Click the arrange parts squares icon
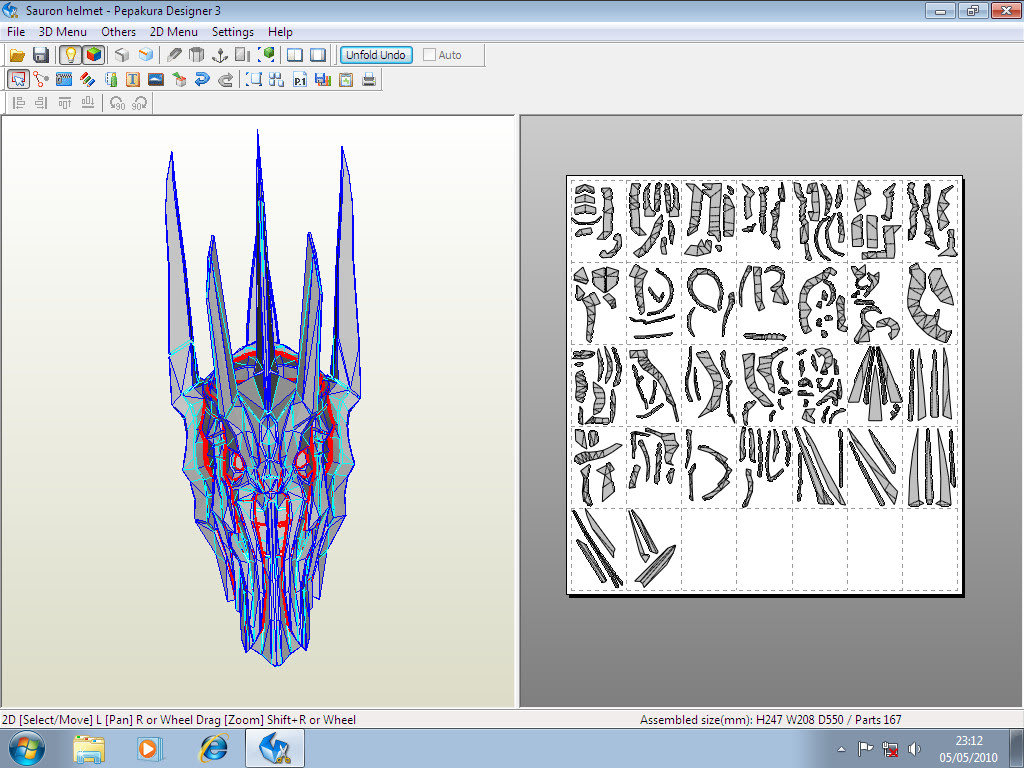This screenshot has width=1024, height=768. [x=276, y=80]
